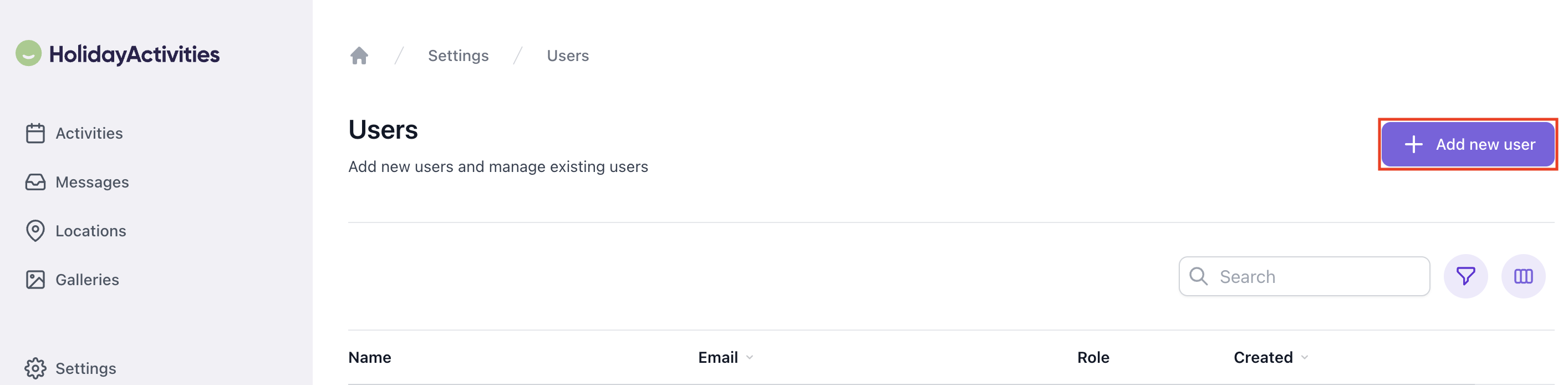This screenshot has height=385, width=1568.
Task: Open the Messages sidebar menu item
Action: point(92,182)
